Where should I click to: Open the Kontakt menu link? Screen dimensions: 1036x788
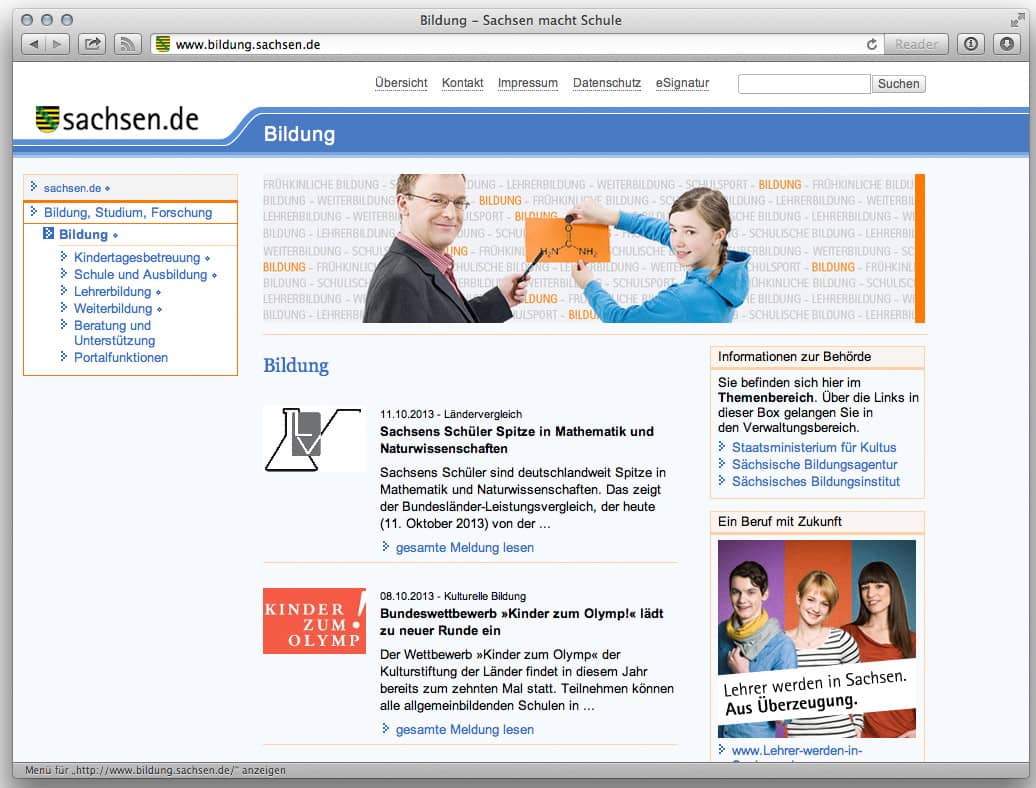pyautogui.click(x=462, y=83)
